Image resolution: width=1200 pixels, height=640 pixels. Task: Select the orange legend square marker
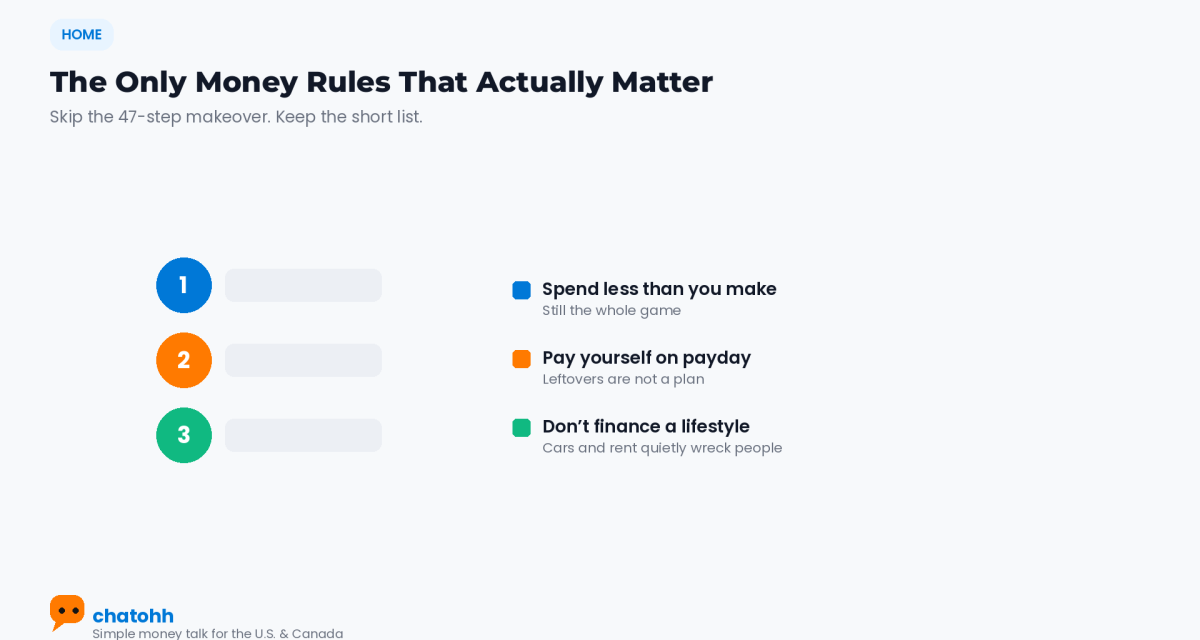tap(521, 359)
